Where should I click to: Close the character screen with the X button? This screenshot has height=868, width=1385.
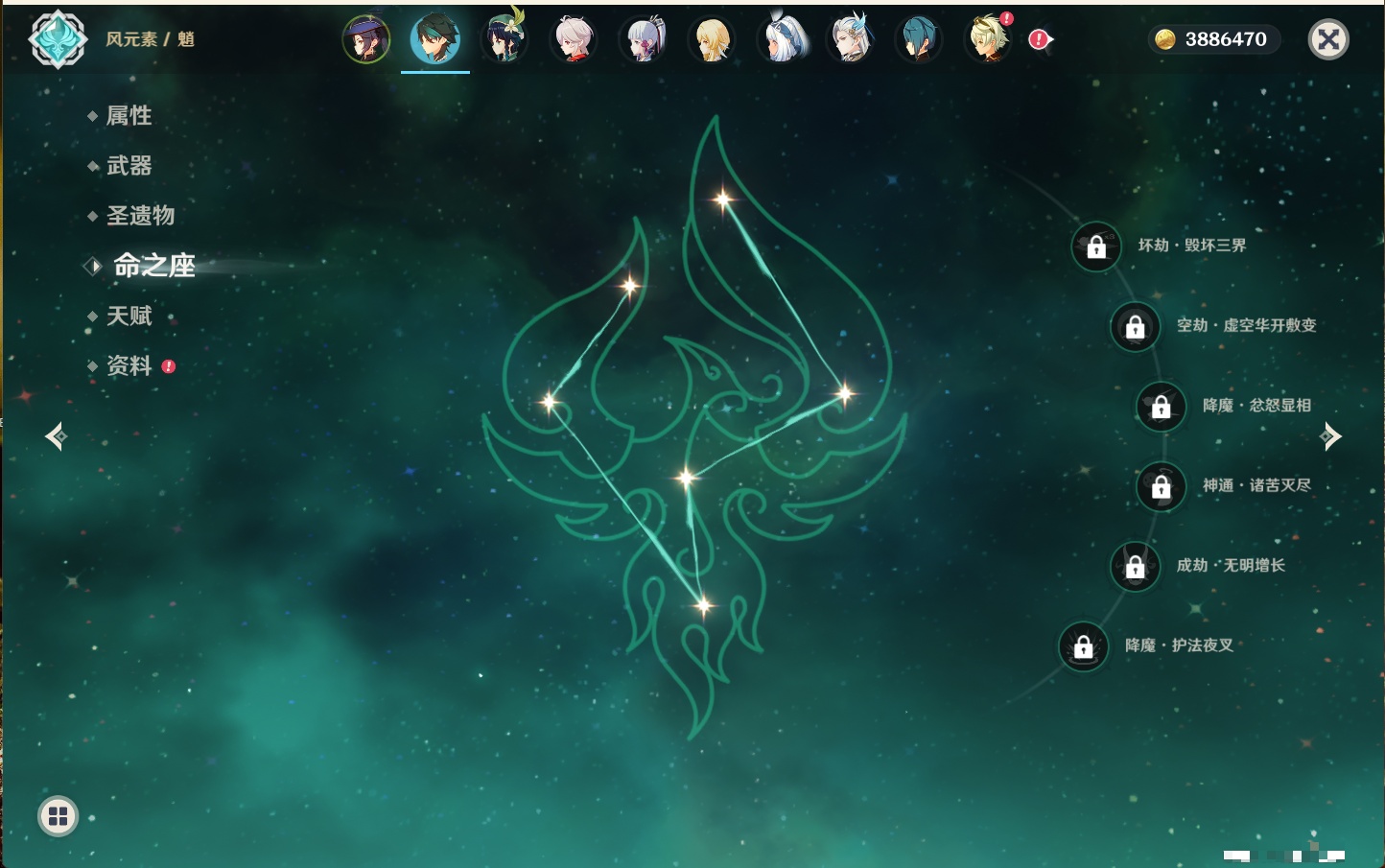point(1328,39)
